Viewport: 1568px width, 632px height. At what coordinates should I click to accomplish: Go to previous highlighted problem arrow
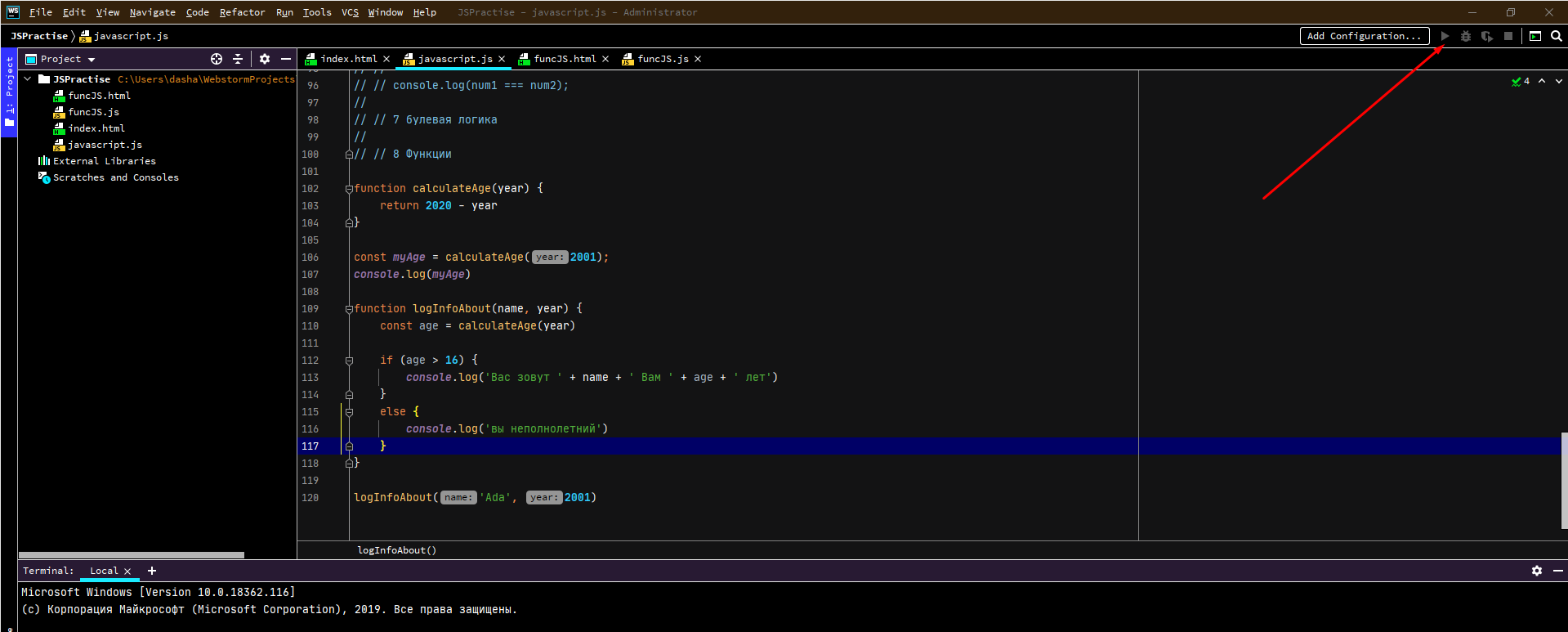pyautogui.click(x=1542, y=81)
